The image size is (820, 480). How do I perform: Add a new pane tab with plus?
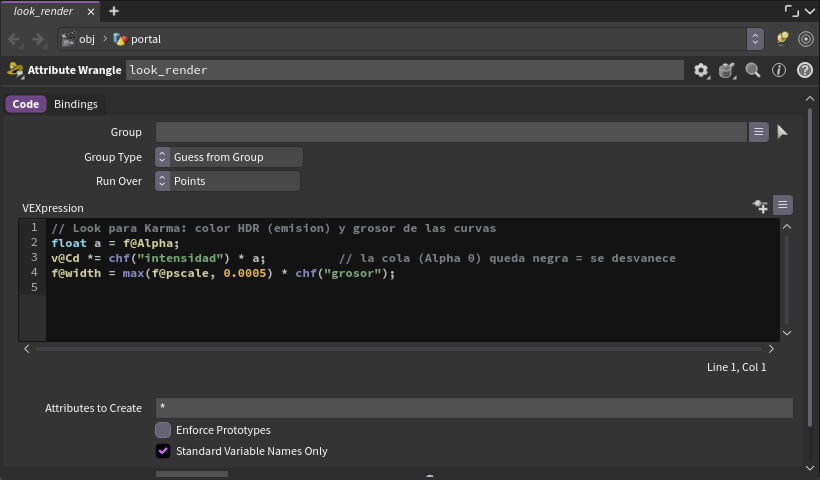[113, 11]
